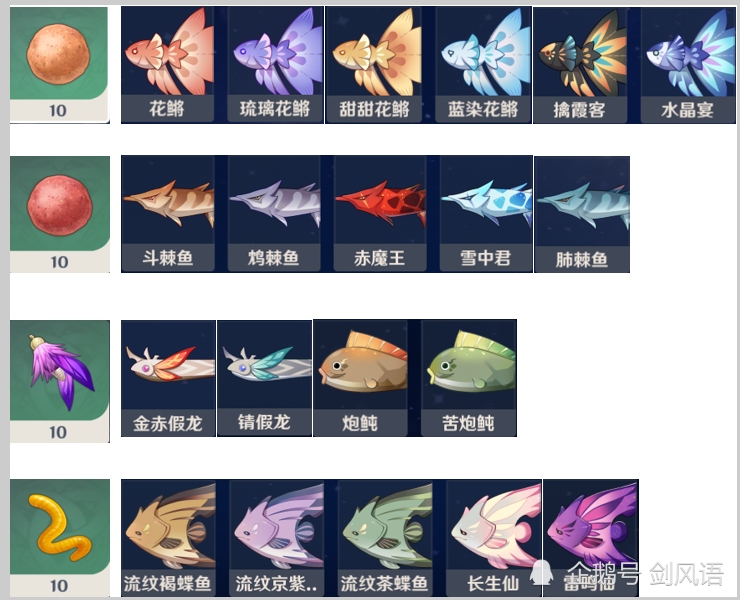Open the 肺棘鱼 fish card
The width and height of the screenshot is (740, 600).
582,214
